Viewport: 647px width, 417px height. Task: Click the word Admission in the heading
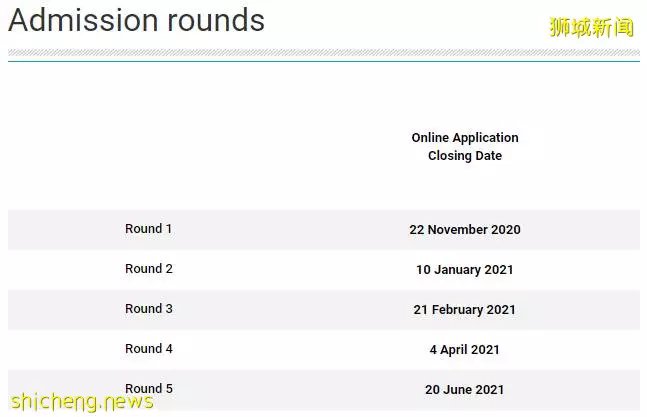click(83, 20)
